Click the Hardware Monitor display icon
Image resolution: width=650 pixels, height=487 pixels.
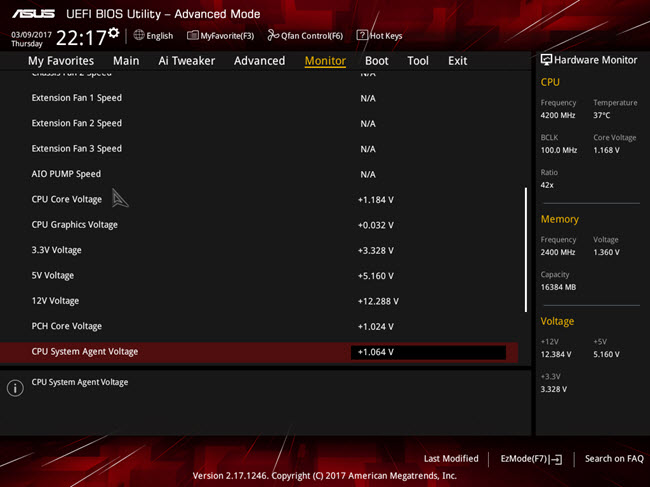(546, 60)
